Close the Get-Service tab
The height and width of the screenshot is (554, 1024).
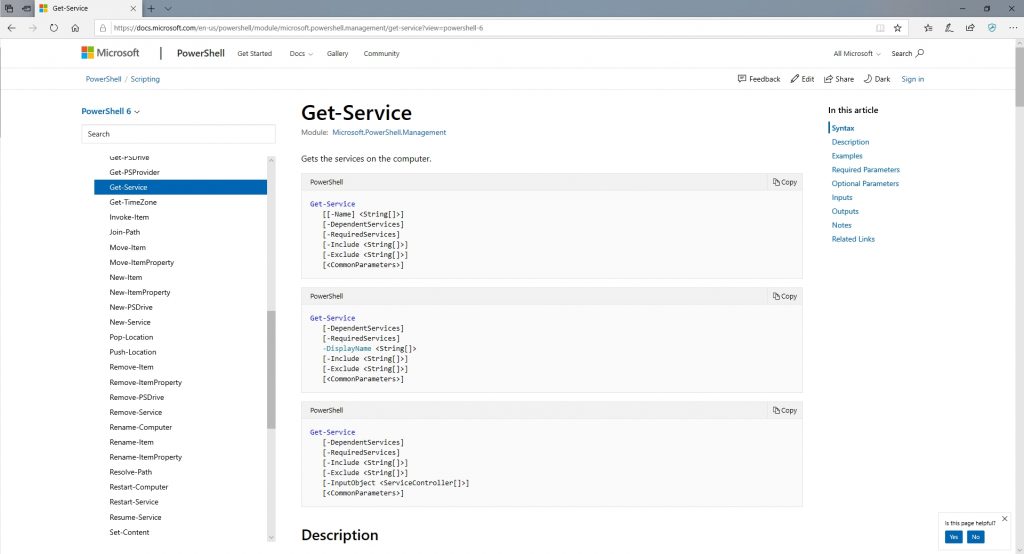[x=133, y=8]
